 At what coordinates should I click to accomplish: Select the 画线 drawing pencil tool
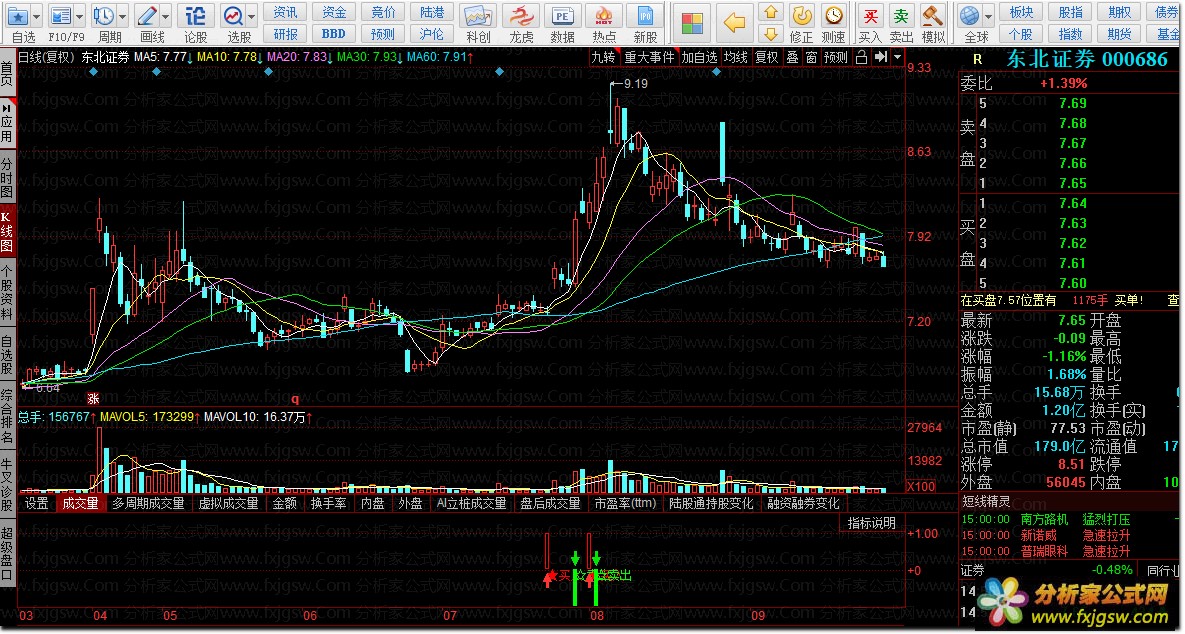(x=148, y=16)
